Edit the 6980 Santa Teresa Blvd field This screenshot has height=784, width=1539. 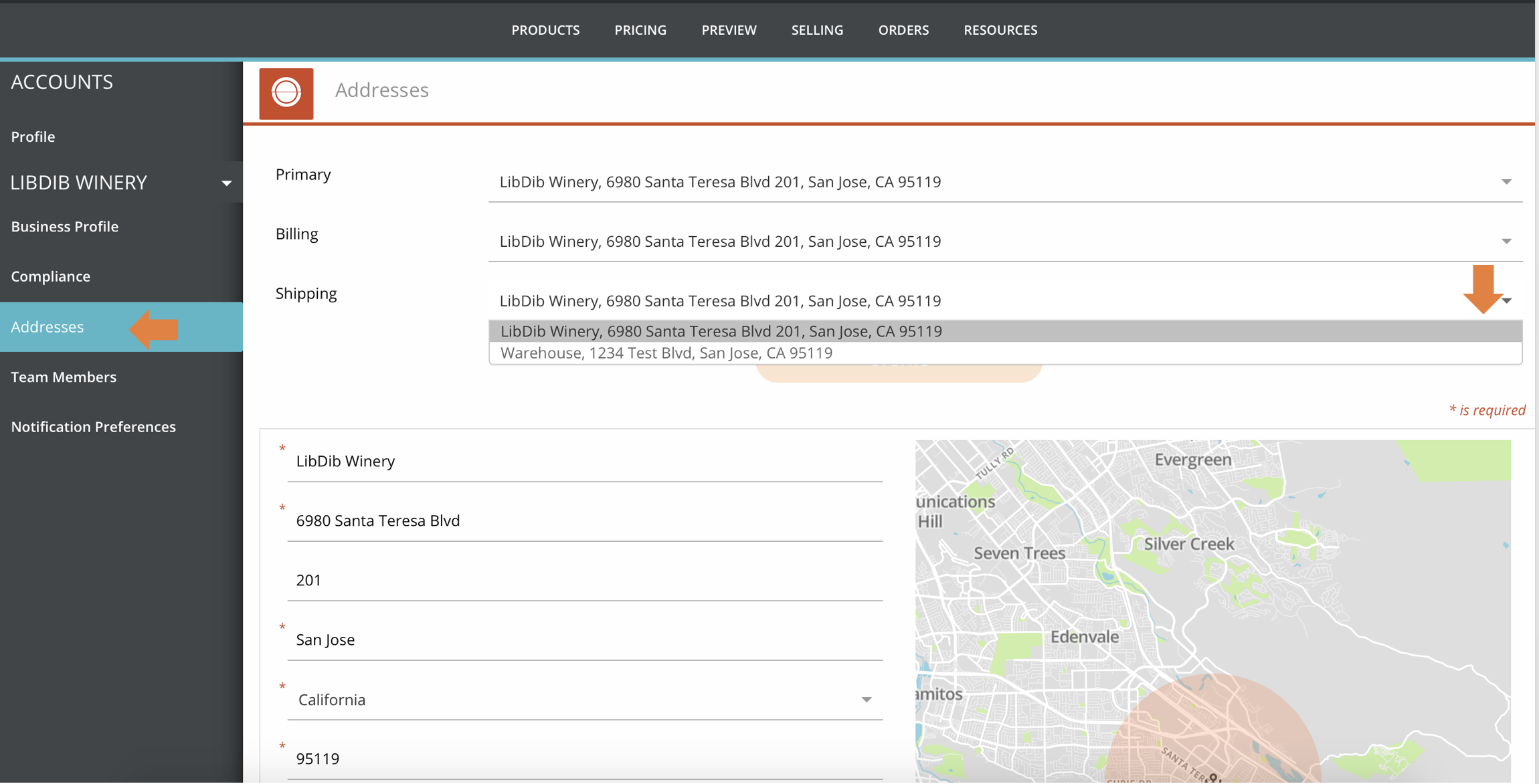pyautogui.click(x=585, y=520)
